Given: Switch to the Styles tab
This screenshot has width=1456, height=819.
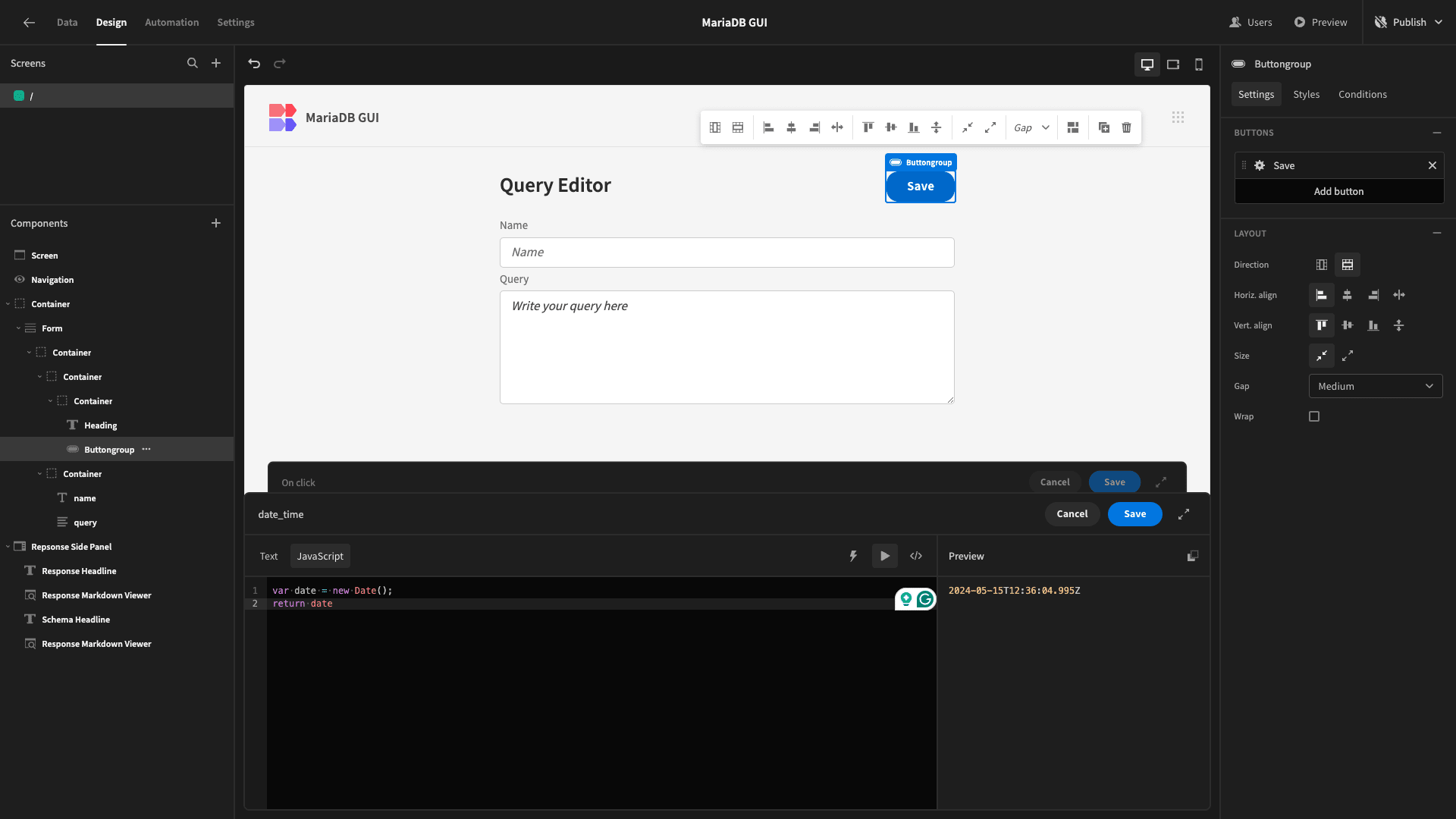Looking at the screenshot, I should (x=1307, y=94).
